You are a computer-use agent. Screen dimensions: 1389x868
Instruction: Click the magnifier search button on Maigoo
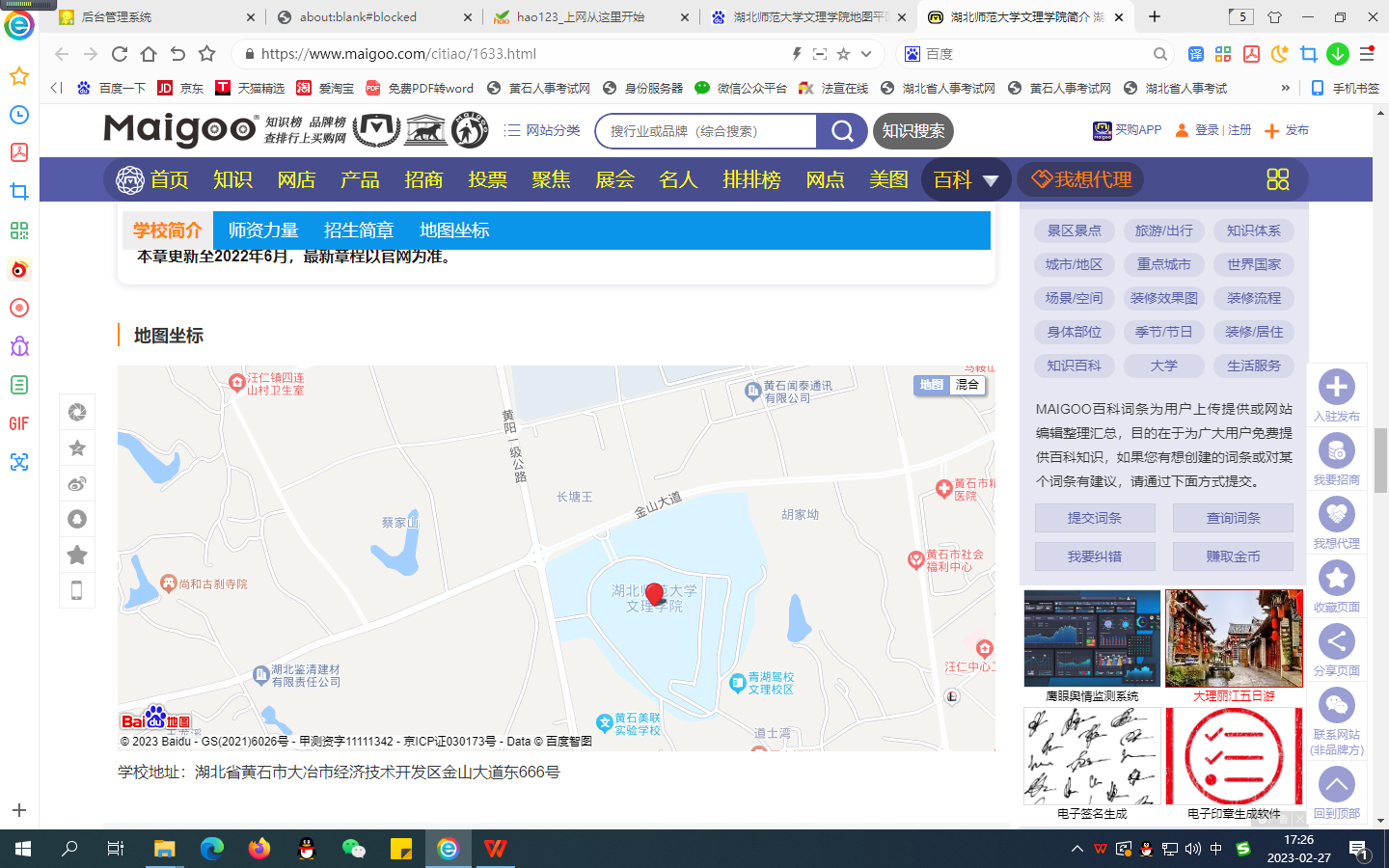pyautogui.click(x=842, y=131)
